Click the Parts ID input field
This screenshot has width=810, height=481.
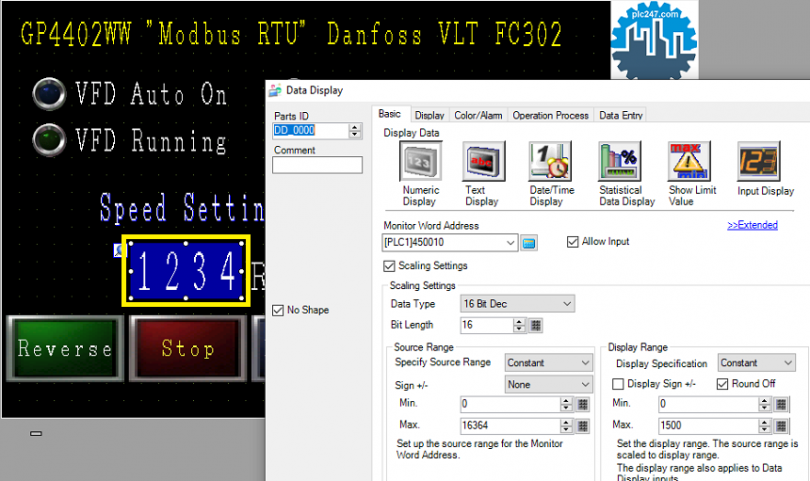click(x=310, y=130)
